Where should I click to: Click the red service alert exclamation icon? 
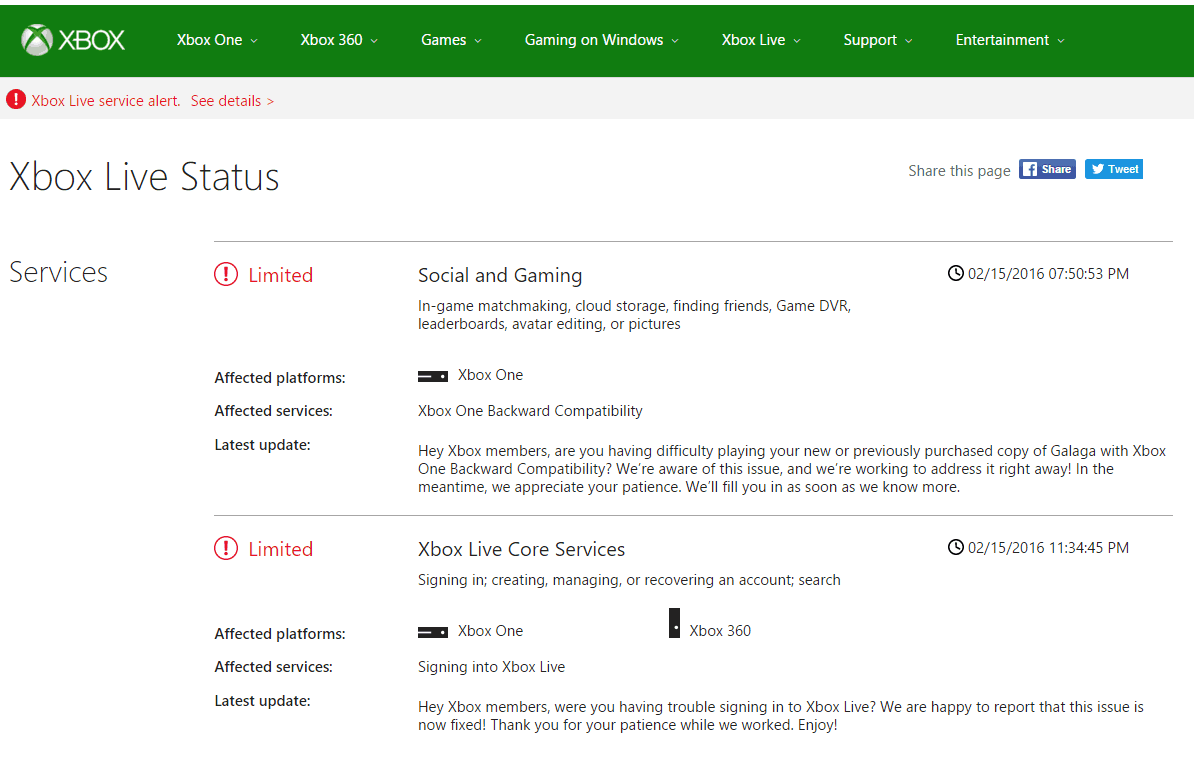coord(16,100)
